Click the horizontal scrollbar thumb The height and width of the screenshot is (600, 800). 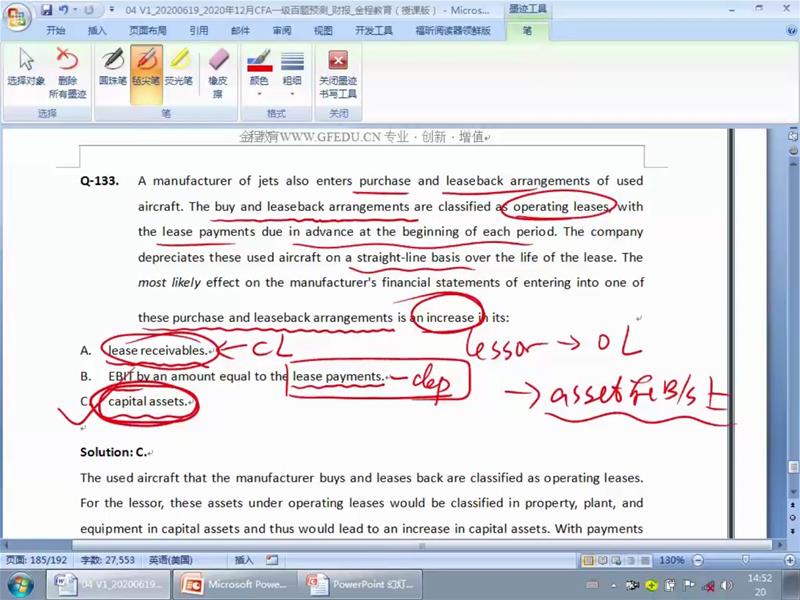422,545
